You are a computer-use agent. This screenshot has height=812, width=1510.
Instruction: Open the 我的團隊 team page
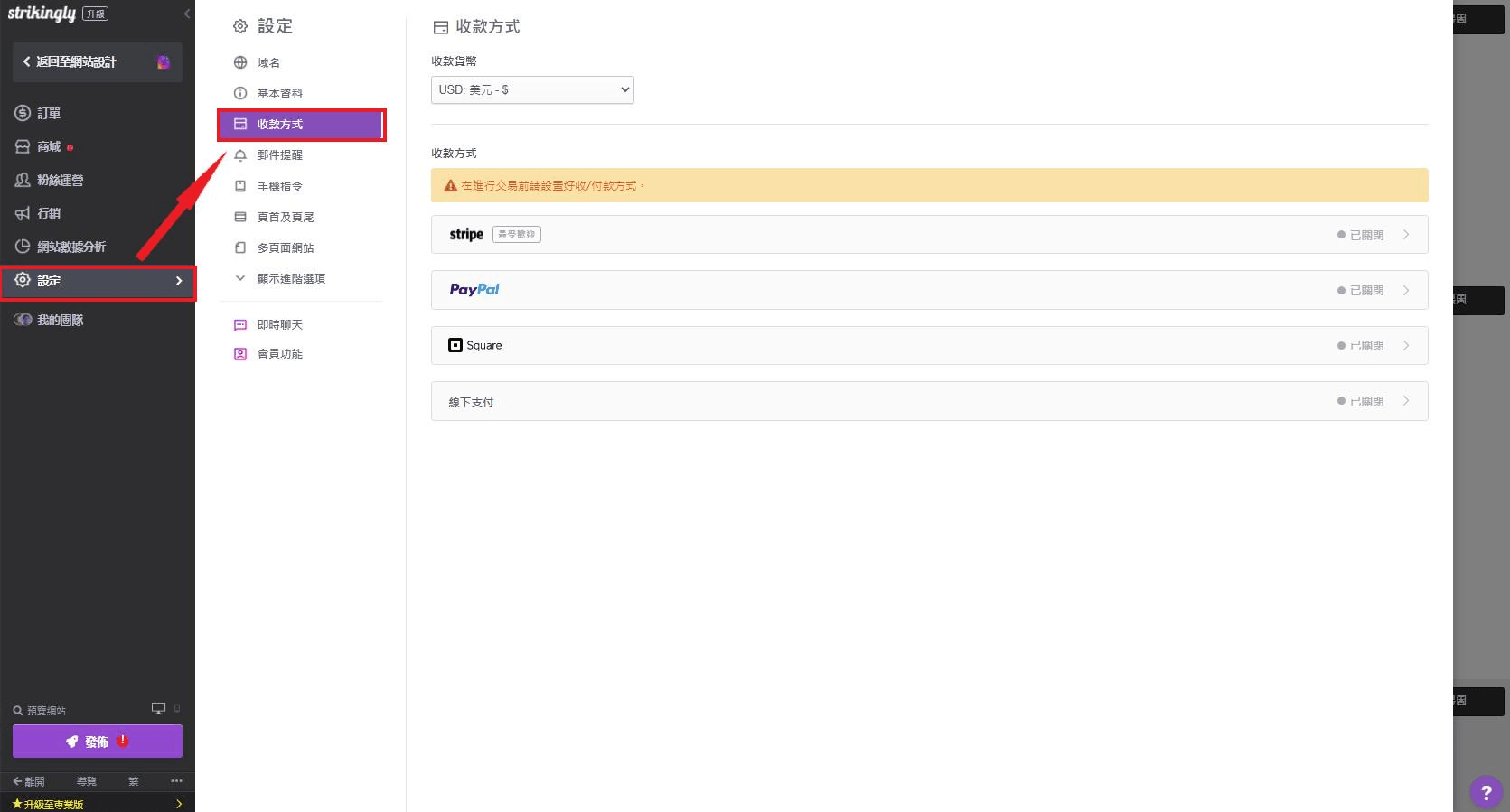(x=60, y=321)
